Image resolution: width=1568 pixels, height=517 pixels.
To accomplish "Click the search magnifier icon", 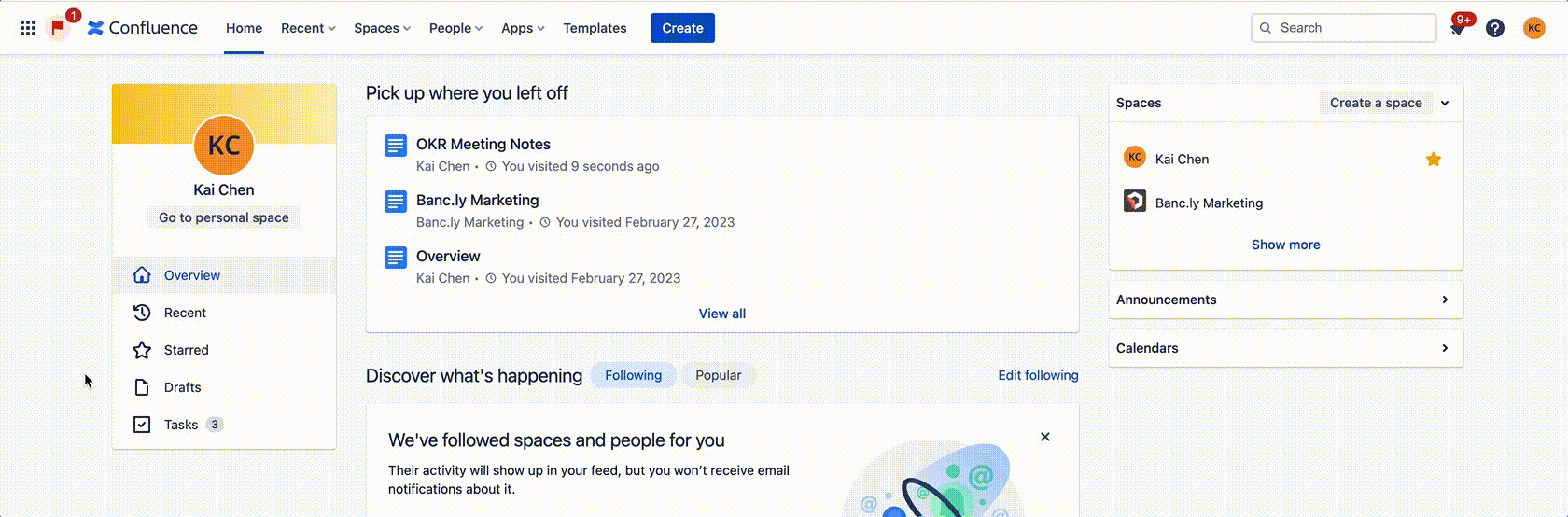I will click(1266, 28).
